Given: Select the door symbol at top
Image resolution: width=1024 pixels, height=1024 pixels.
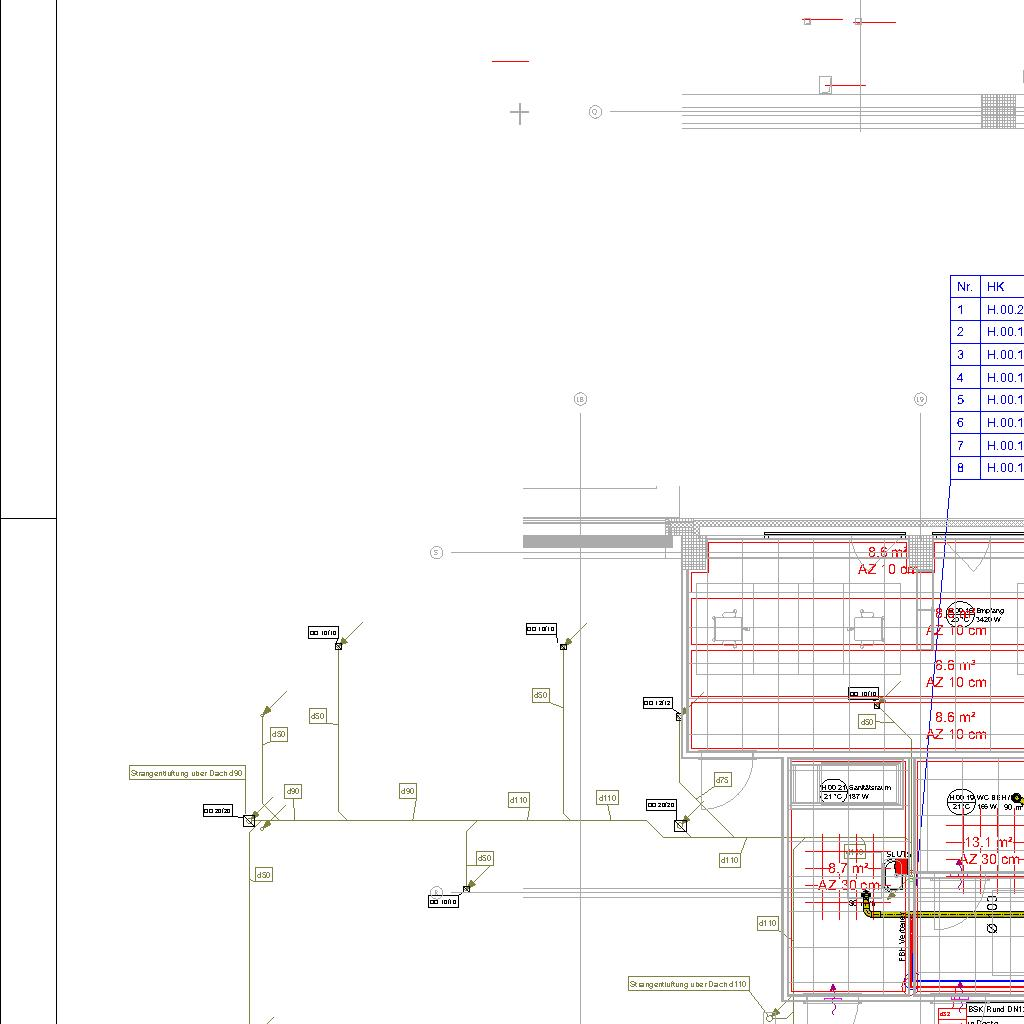Looking at the screenshot, I should (x=825, y=85).
